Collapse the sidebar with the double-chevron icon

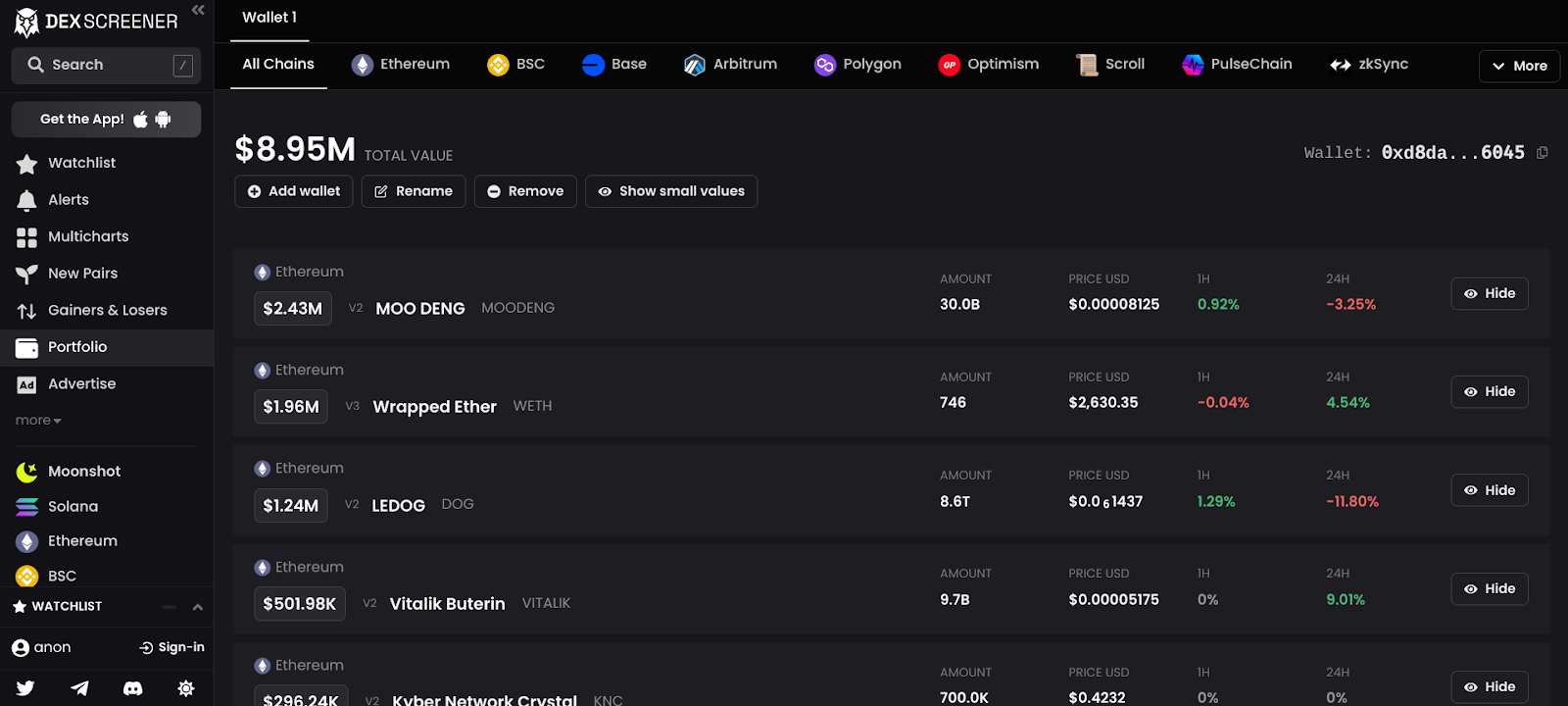coord(198,10)
